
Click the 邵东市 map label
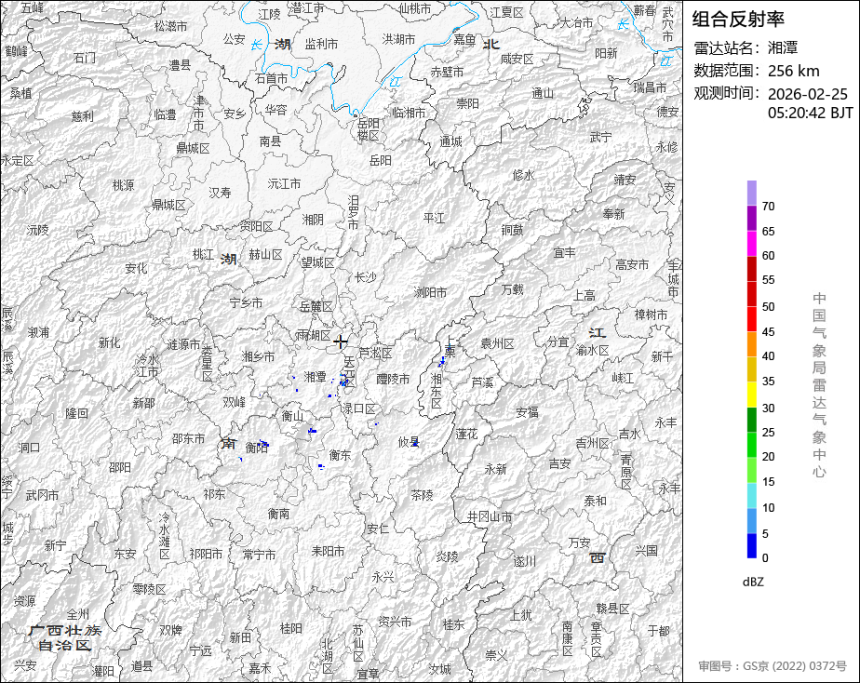[x=188, y=438]
